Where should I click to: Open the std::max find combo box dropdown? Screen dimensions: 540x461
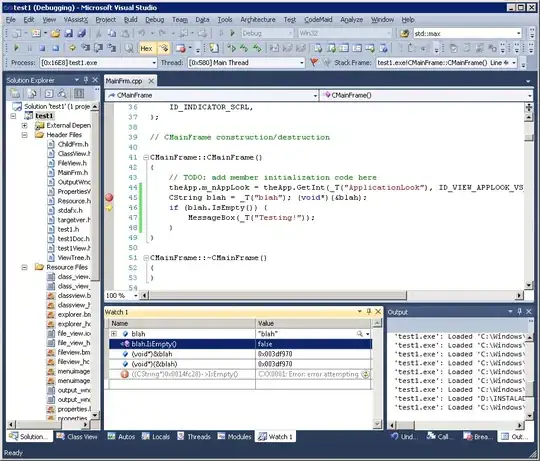click(518, 33)
